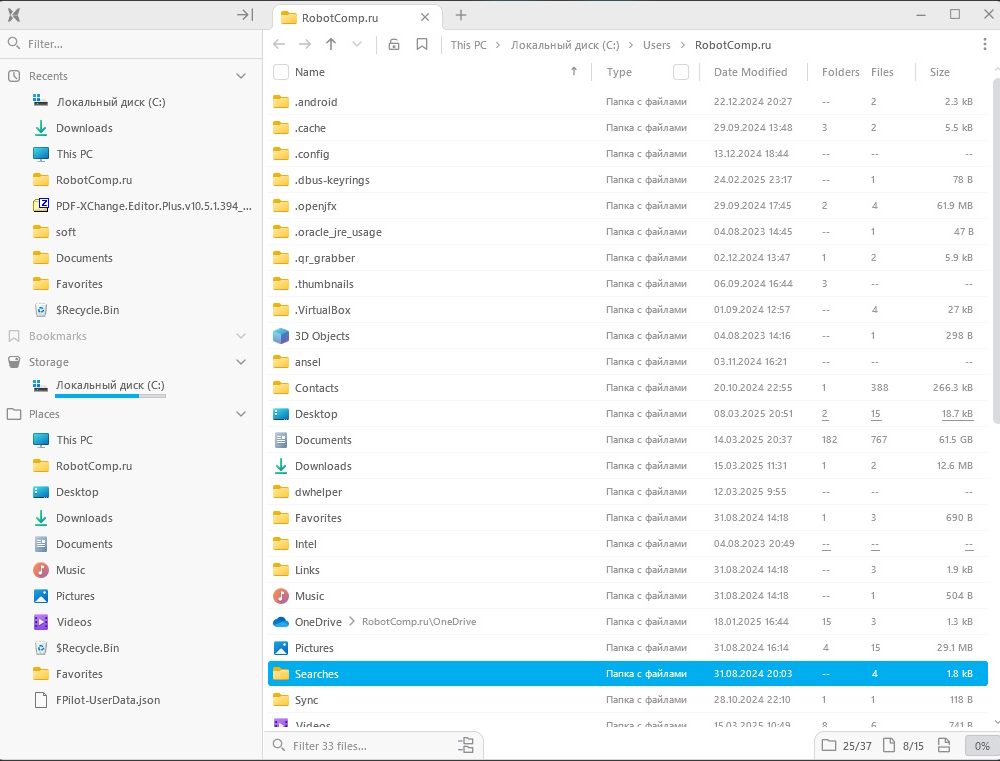This screenshot has width=1000, height=761.
Task: Click the Pictures icon in the file list
Action: pos(281,648)
